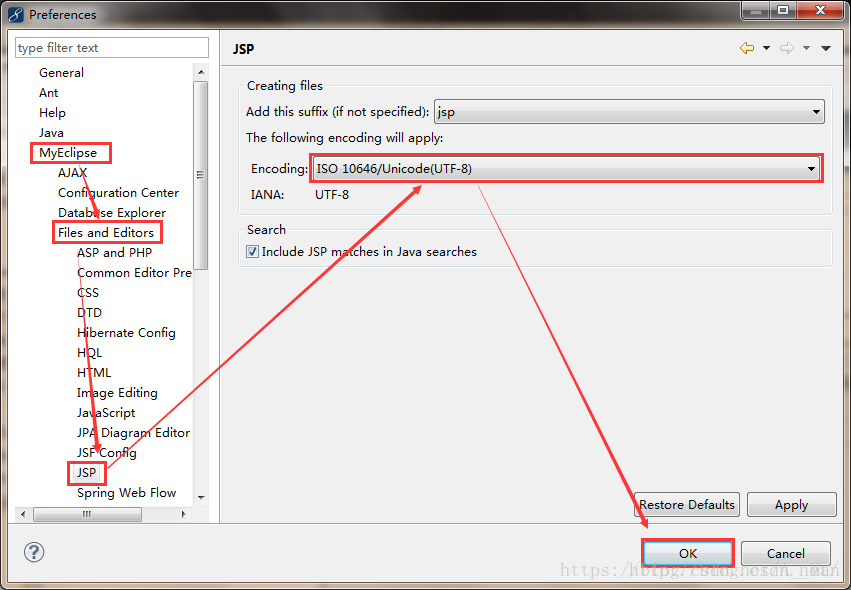The height and width of the screenshot is (590, 851).
Task: Select JSP tree item
Action: (x=86, y=473)
